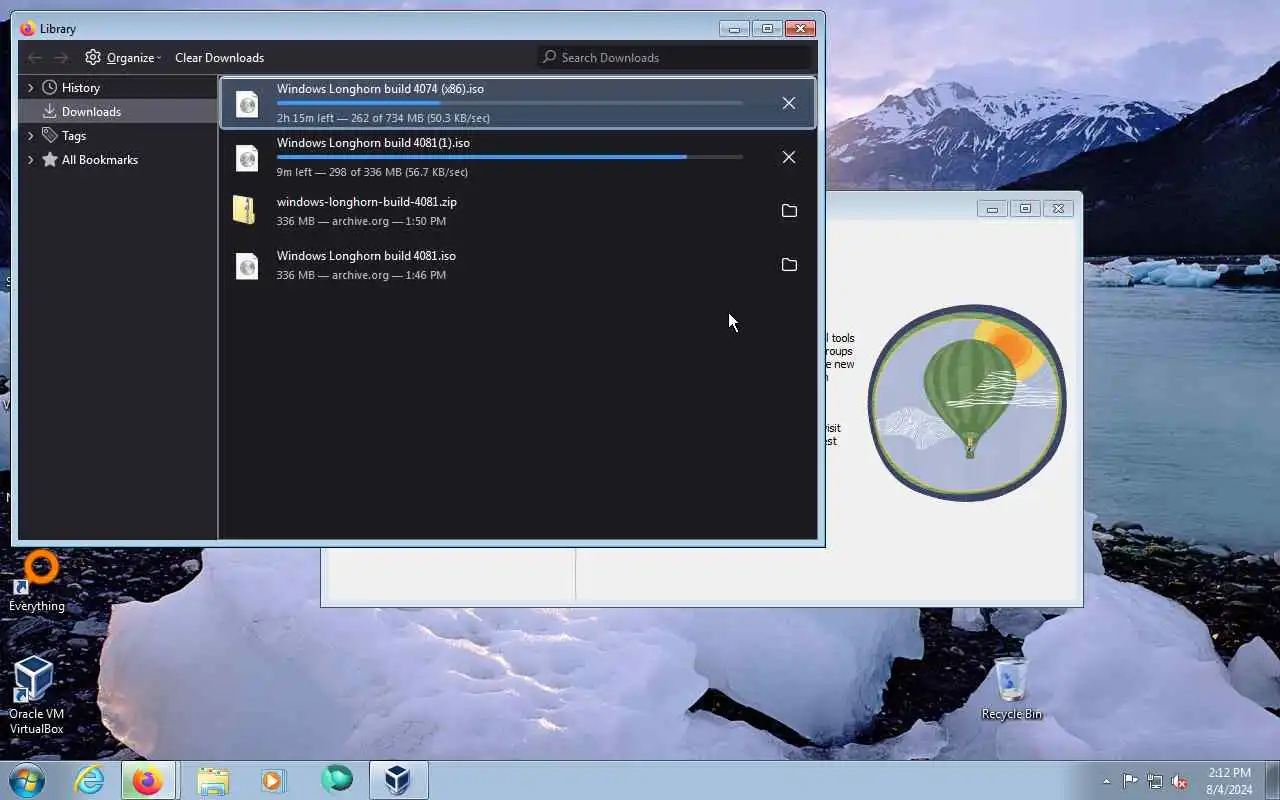
Task: Focus the Search Downloads field
Action: [x=674, y=57]
